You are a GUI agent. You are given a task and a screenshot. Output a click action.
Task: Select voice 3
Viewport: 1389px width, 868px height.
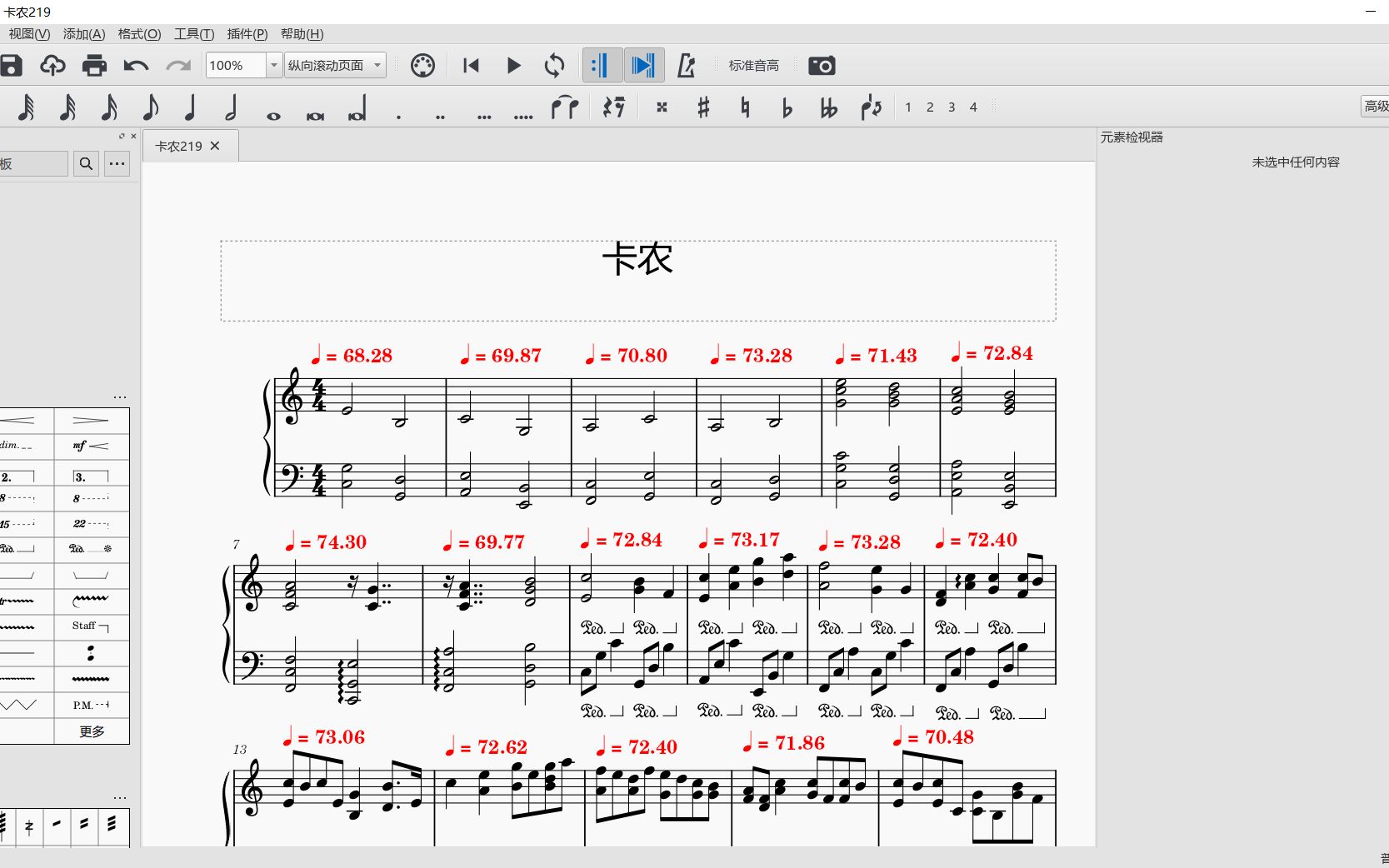(952, 107)
